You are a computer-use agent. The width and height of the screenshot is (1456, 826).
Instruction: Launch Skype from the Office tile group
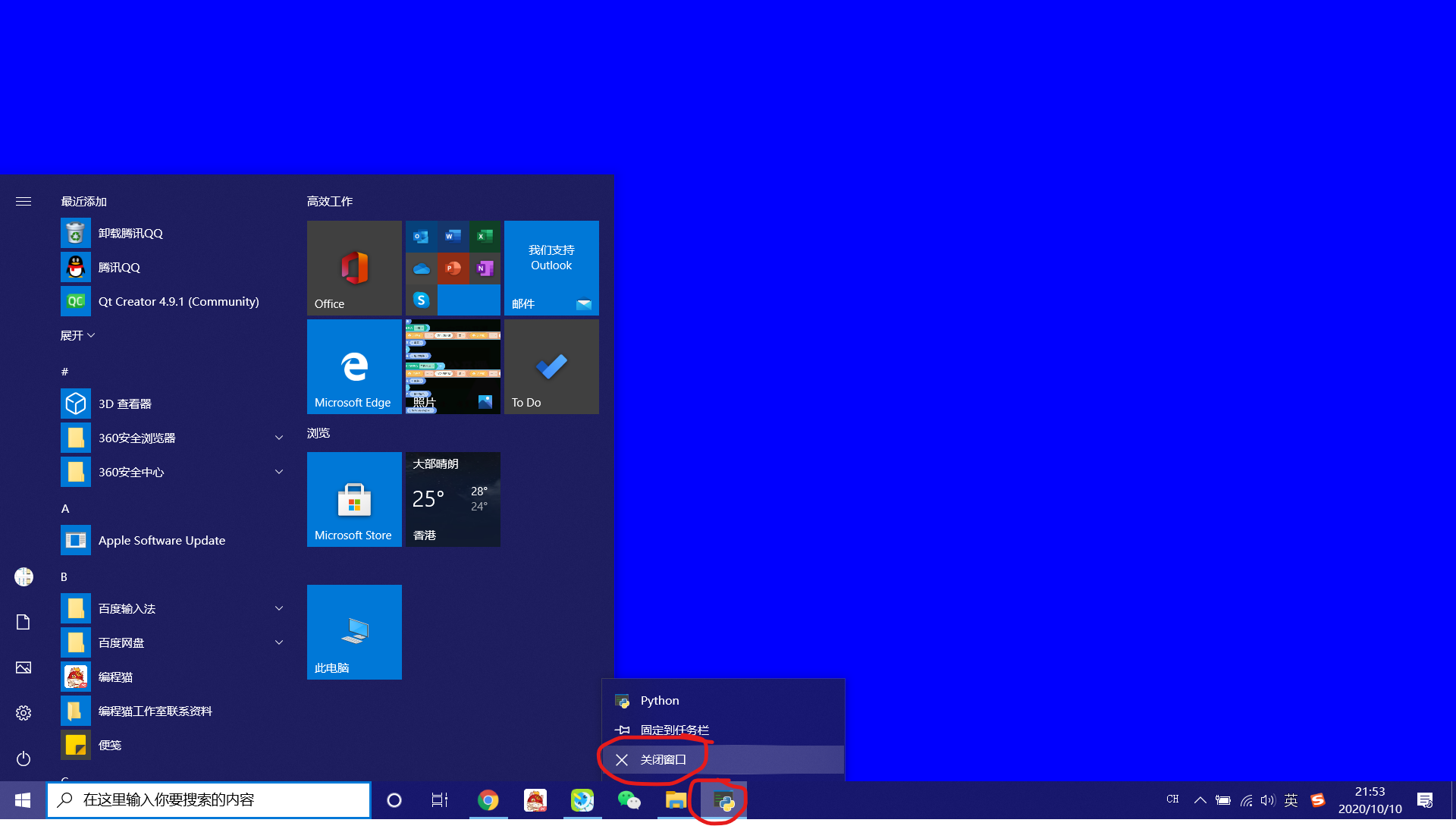pos(421,300)
